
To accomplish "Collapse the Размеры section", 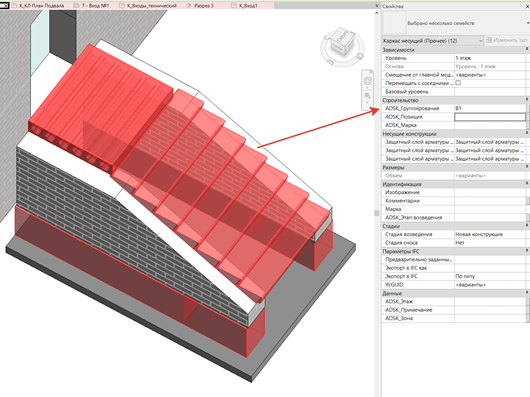I will [527, 167].
